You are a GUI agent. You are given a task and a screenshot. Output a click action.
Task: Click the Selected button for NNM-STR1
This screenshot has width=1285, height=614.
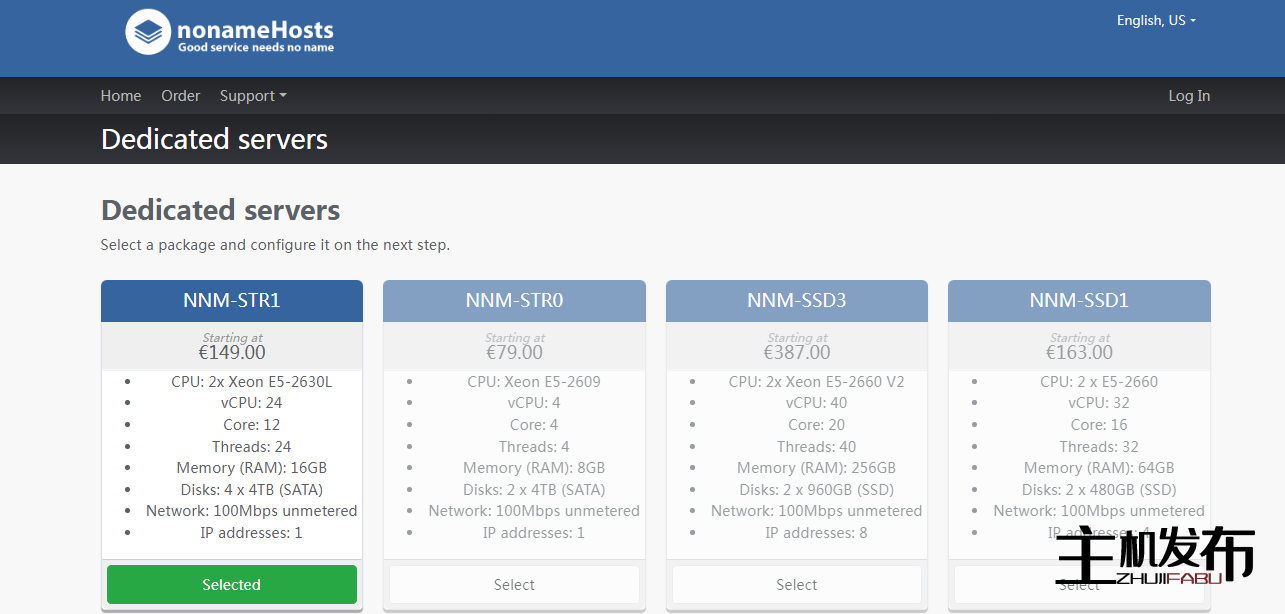231,585
